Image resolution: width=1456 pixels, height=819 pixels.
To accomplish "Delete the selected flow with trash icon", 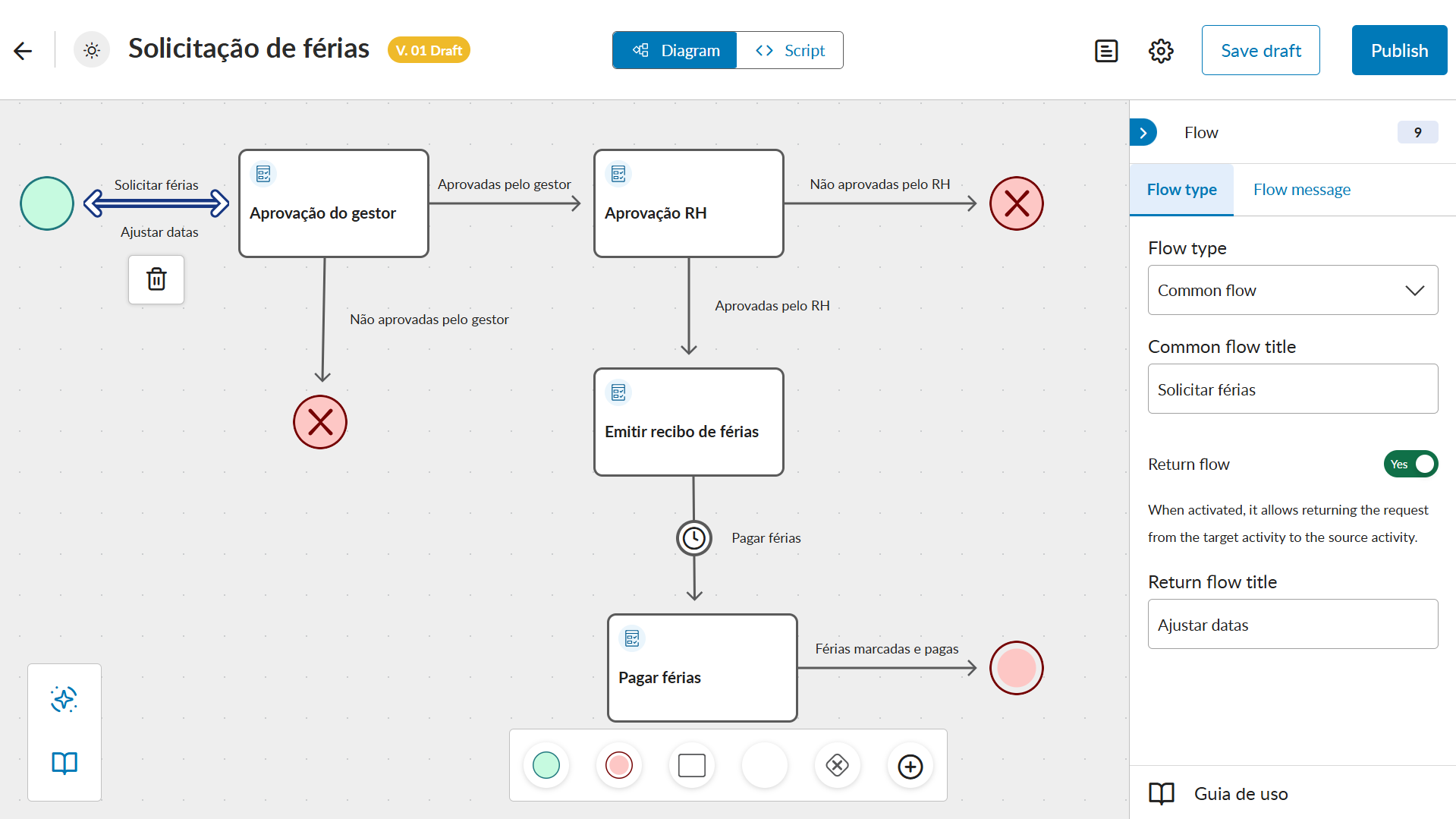I will [156, 279].
